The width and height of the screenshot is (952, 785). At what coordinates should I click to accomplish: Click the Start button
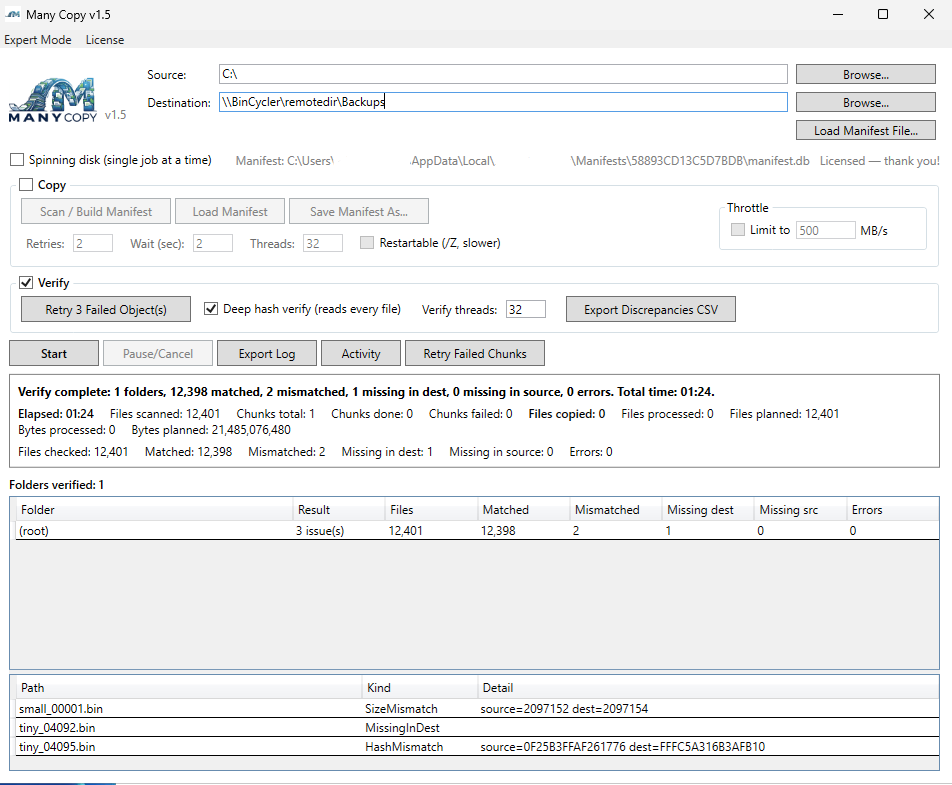pyautogui.click(x=53, y=353)
